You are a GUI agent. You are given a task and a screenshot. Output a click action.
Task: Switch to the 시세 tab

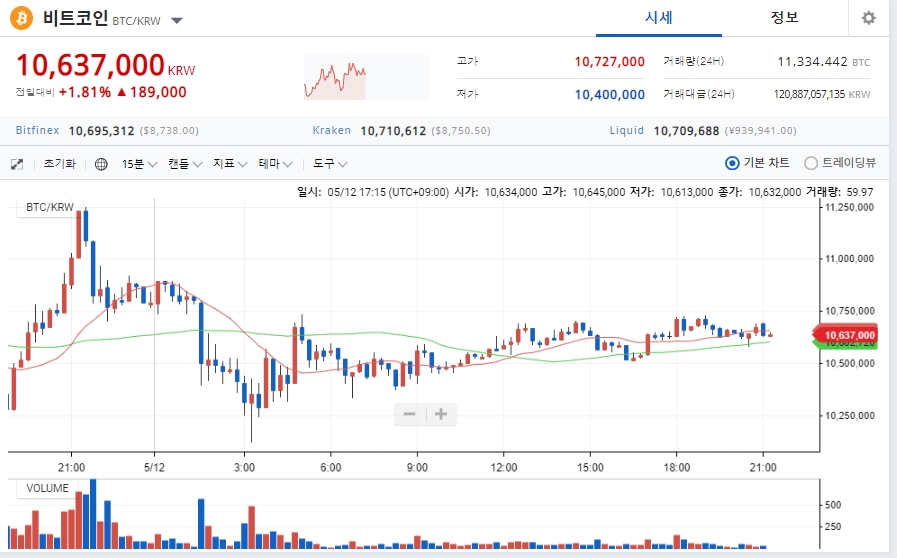[x=658, y=18]
